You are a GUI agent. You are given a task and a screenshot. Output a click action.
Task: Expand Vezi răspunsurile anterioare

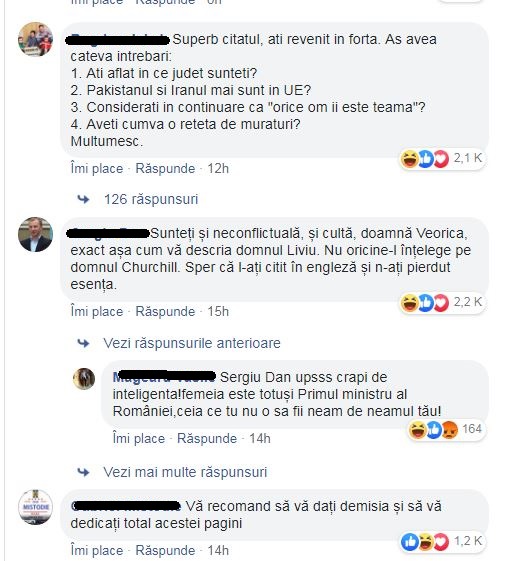pos(192,343)
